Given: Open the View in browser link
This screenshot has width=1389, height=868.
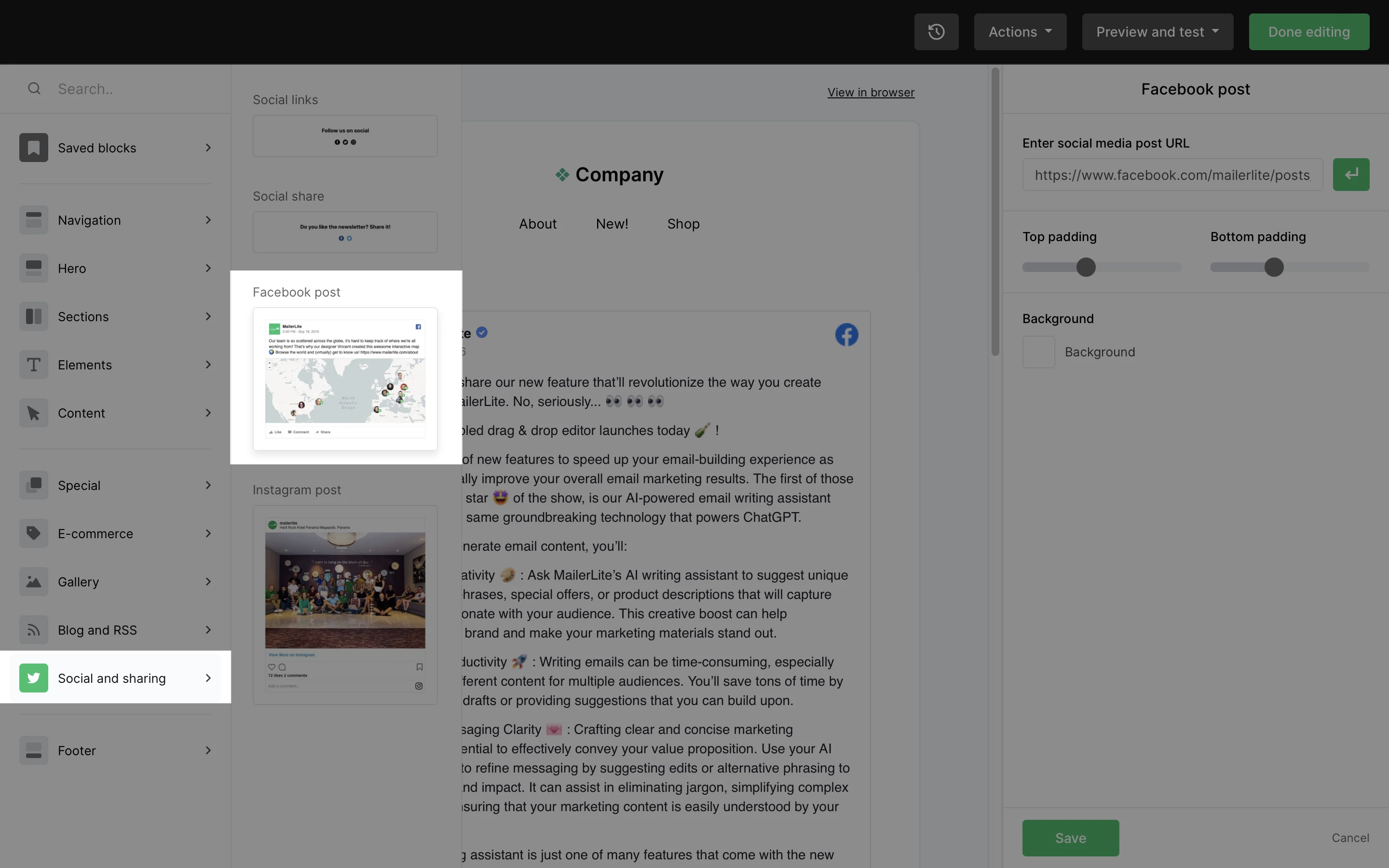Looking at the screenshot, I should coord(871,93).
